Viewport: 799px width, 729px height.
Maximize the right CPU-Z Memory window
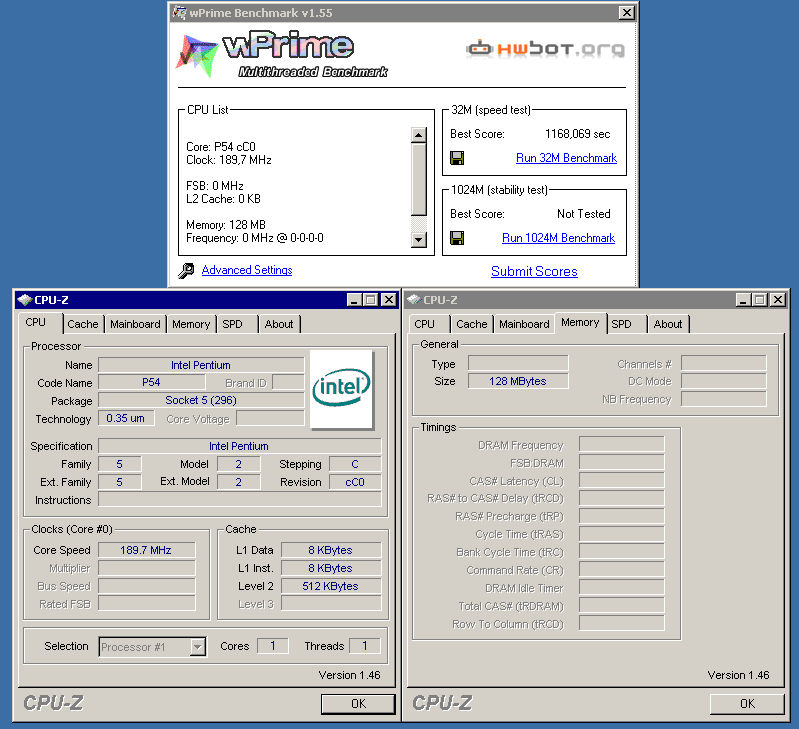(760, 300)
